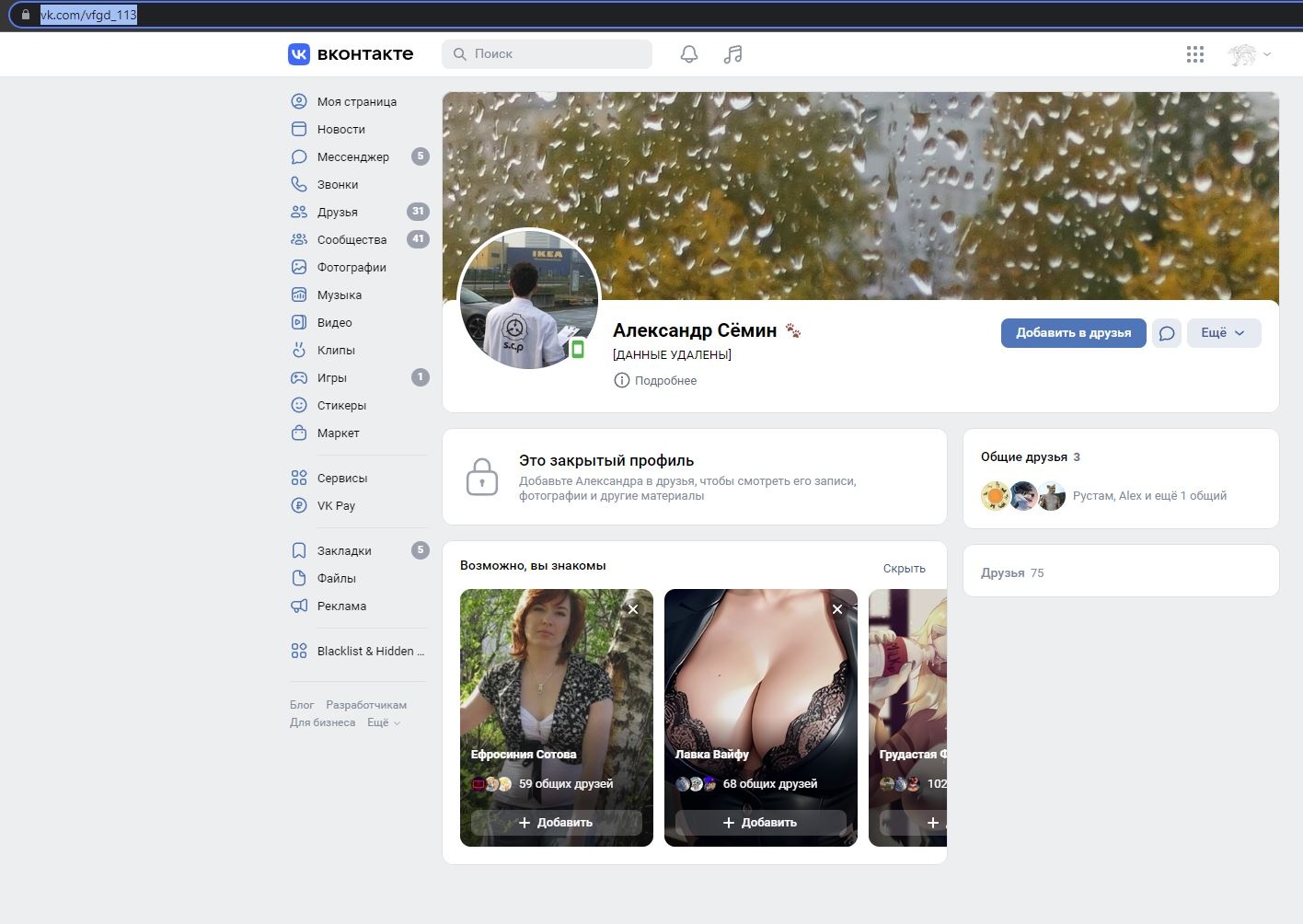The image size is (1303, 924).
Task: Open VK services grid icon
Action: pos(1195,54)
